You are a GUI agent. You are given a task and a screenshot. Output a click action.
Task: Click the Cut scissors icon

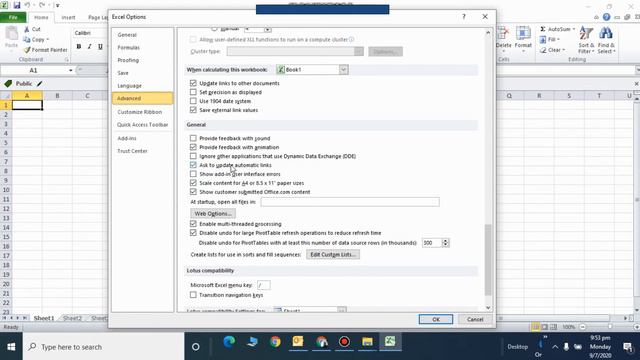click(27, 29)
